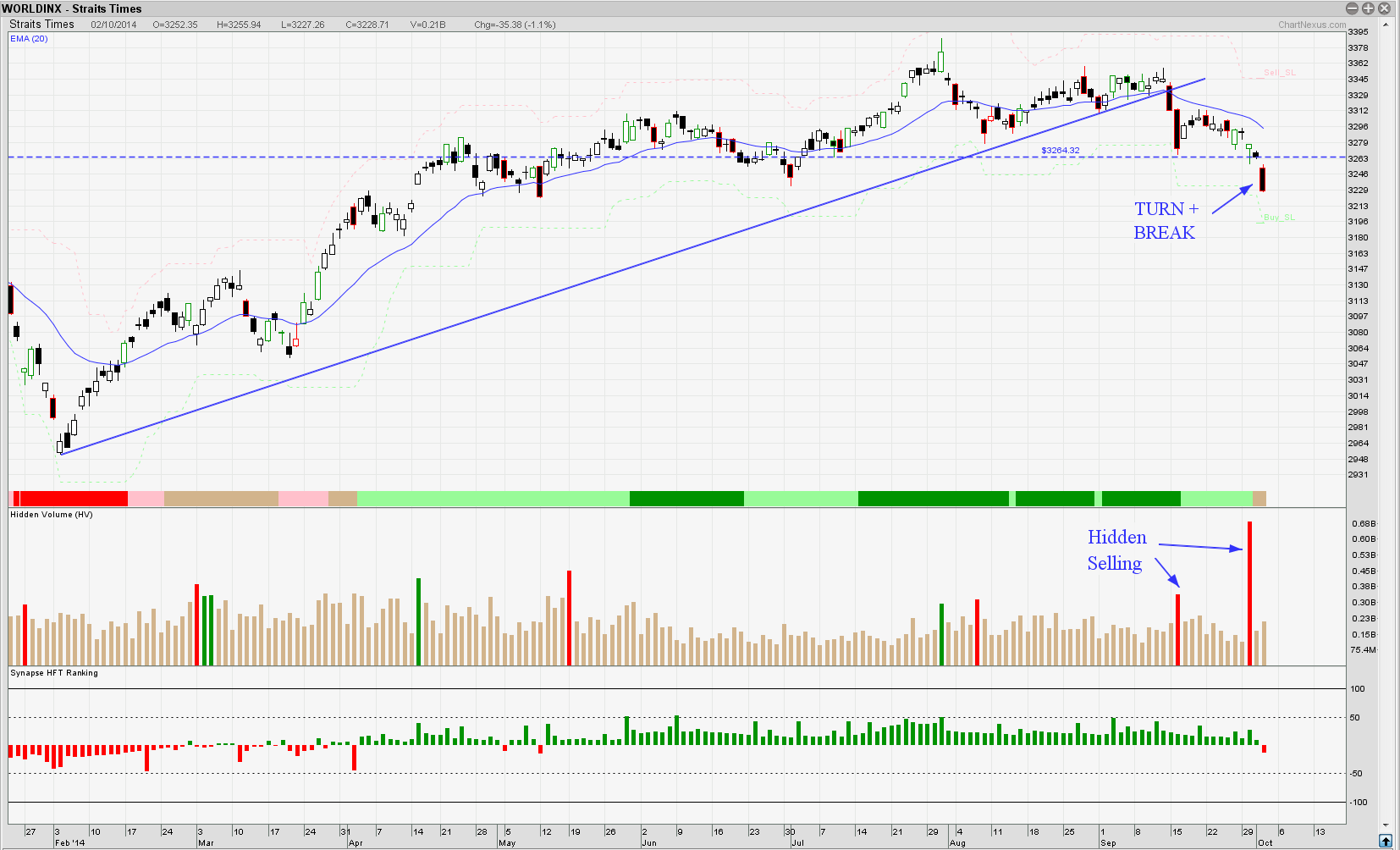1400x850 pixels.
Task: Select the EMA (20) indicator label
Action: coord(29,39)
